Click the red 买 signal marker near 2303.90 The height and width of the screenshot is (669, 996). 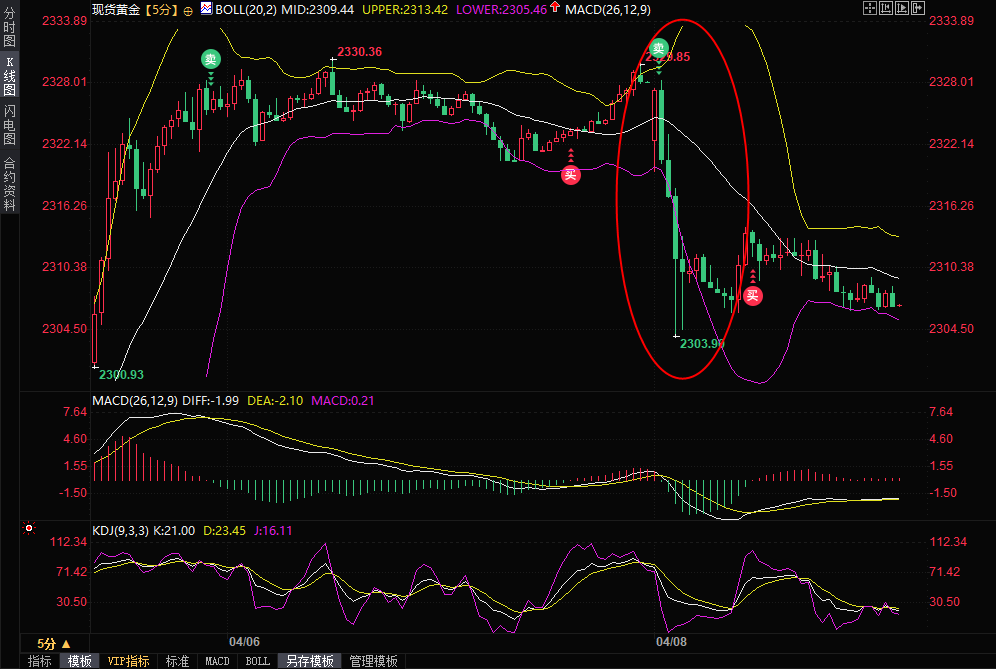[x=752, y=295]
